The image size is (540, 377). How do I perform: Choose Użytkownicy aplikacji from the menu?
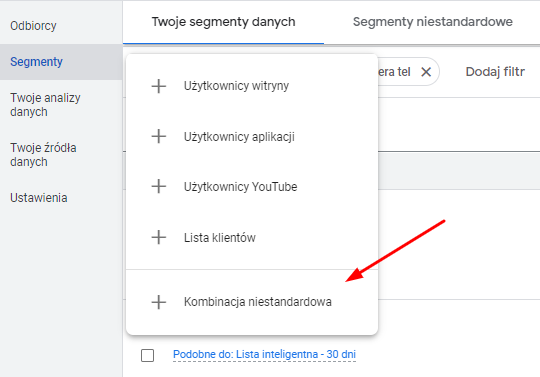252,137
